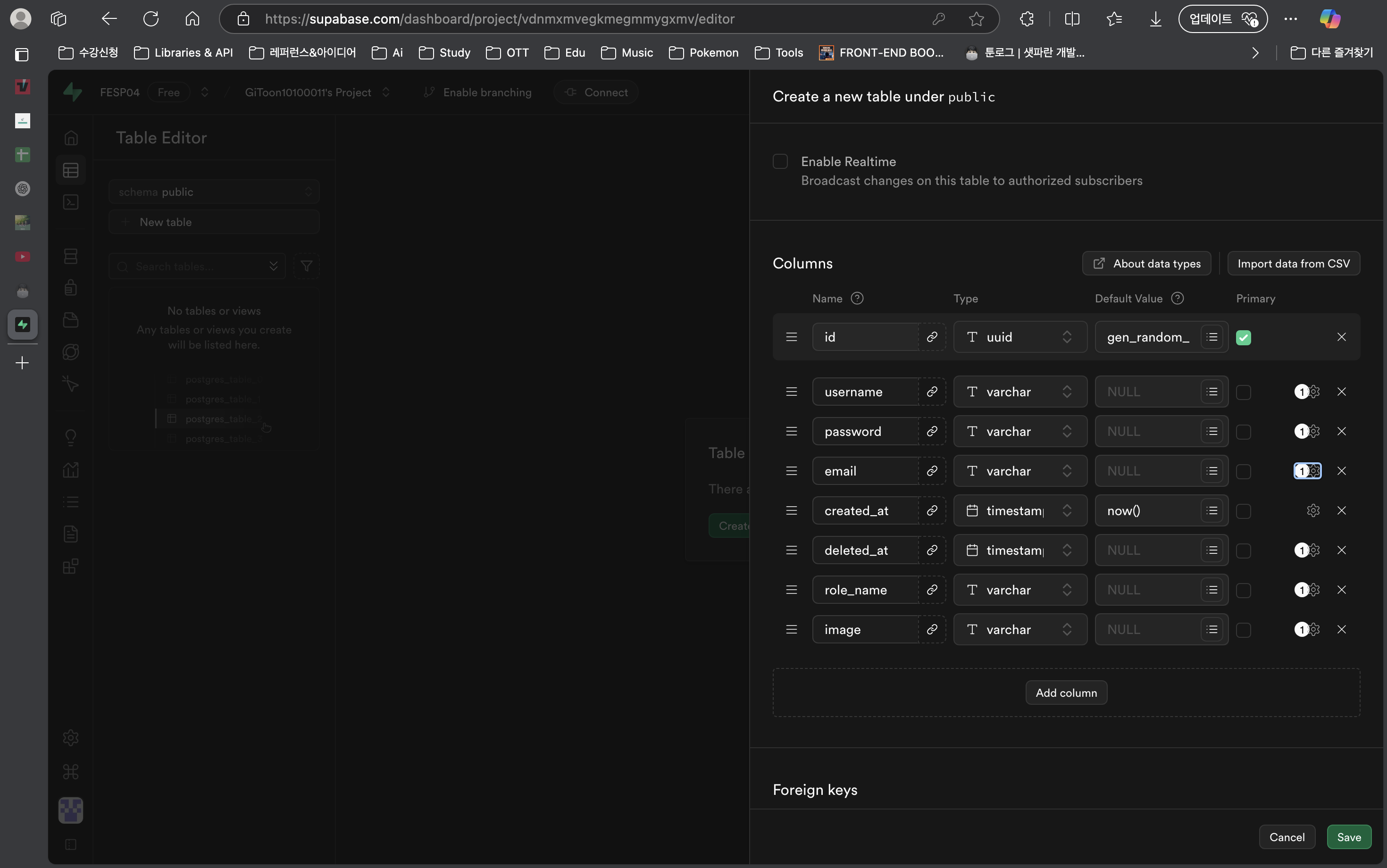Edit the role_name column name field

[865, 590]
